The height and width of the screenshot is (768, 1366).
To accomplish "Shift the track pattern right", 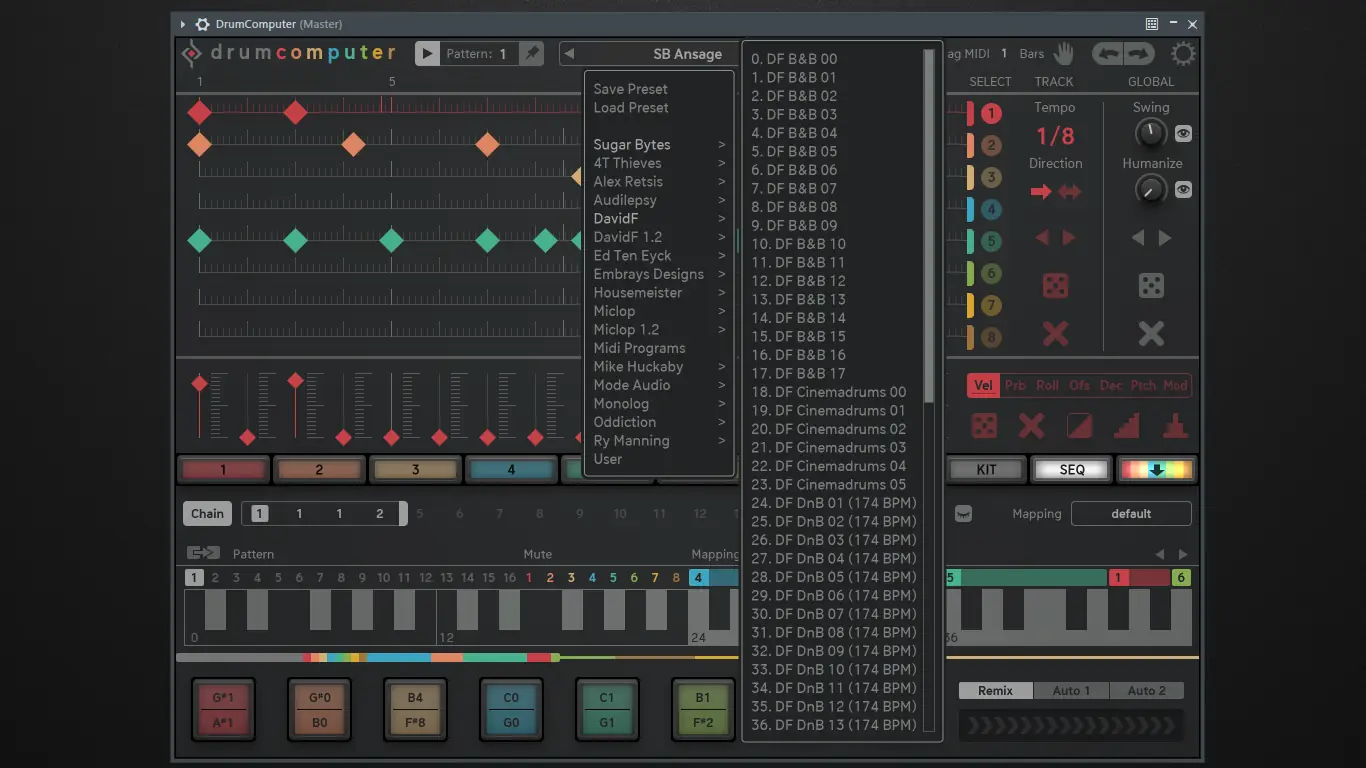I will pyautogui.click(x=1069, y=238).
